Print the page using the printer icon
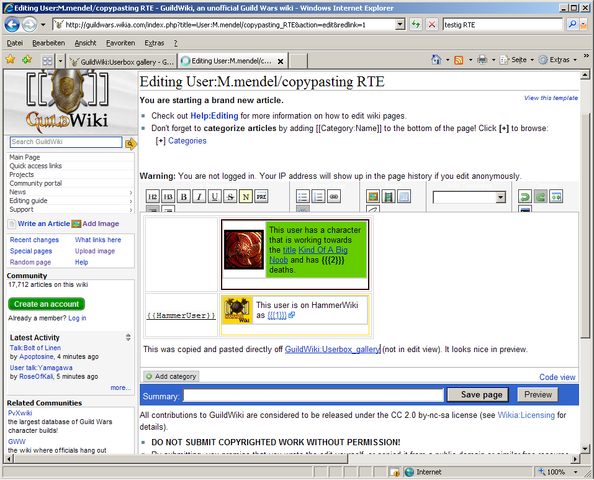The image size is (594, 480). click(x=482, y=59)
